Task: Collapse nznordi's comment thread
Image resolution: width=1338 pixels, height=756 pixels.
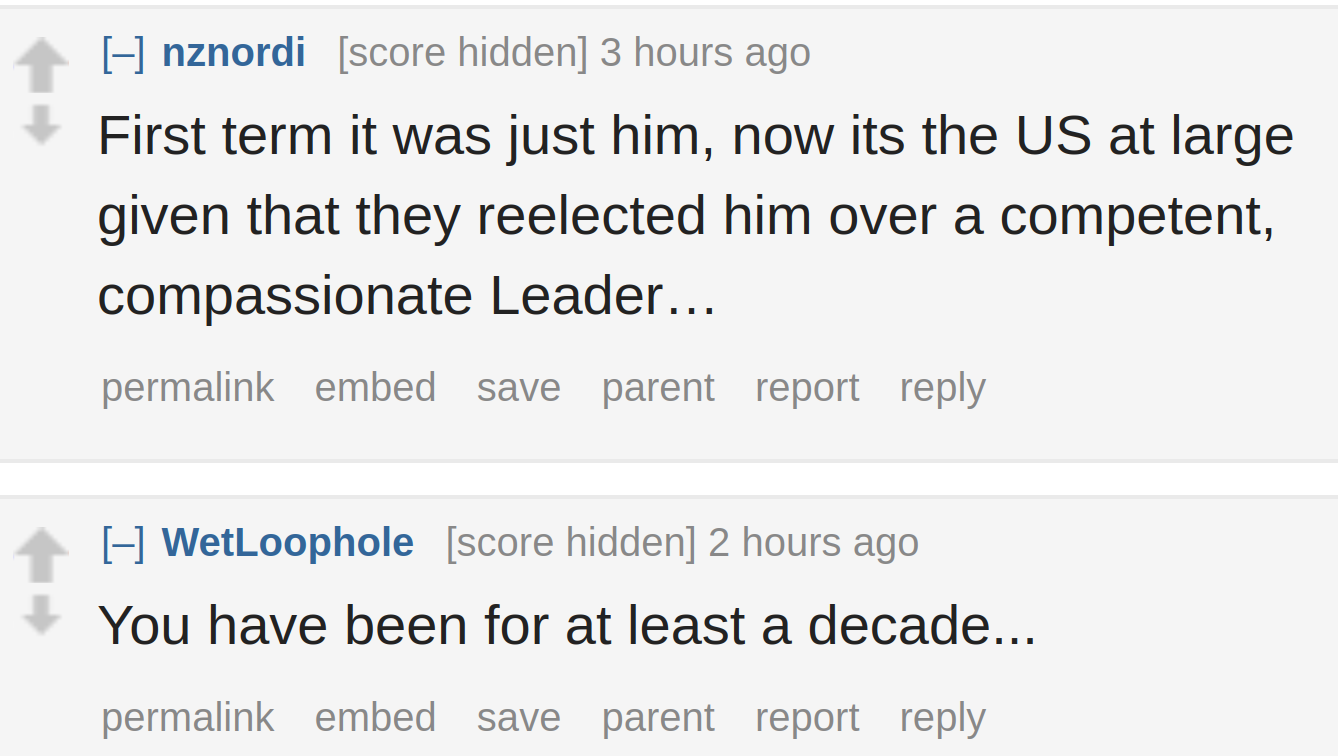Action: click(x=123, y=52)
